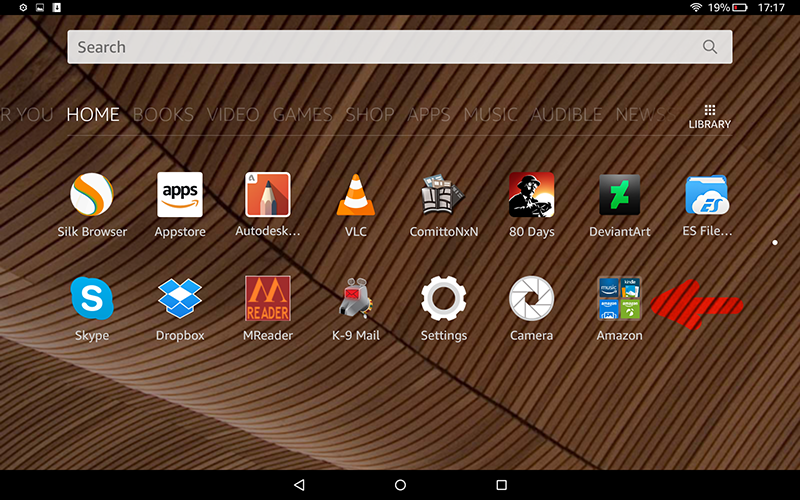Open the Dropbox app
The width and height of the screenshot is (800, 500).
180,299
